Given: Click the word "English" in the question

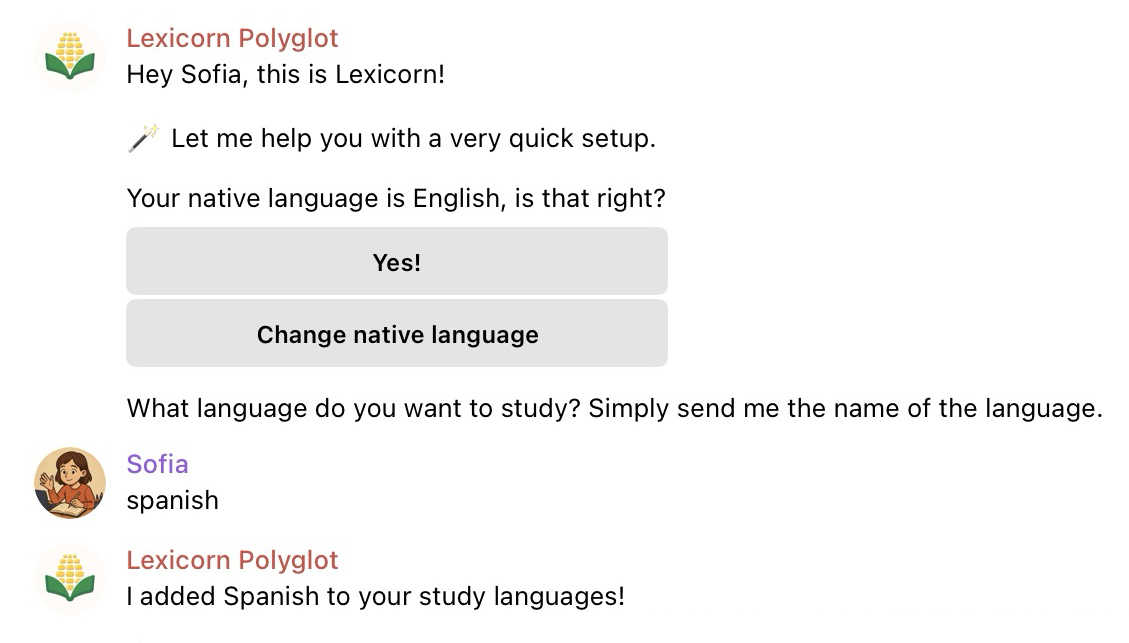Looking at the screenshot, I should (x=456, y=198).
